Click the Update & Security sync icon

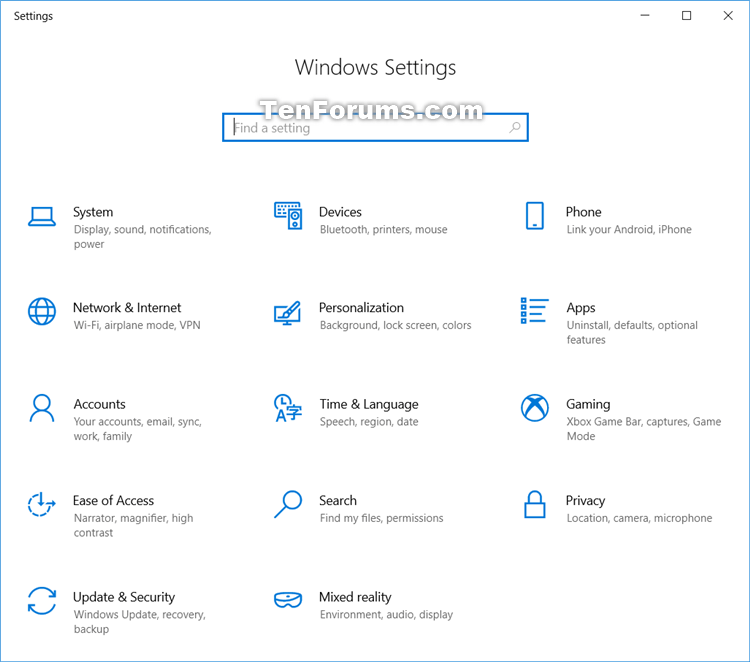tap(42, 601)
